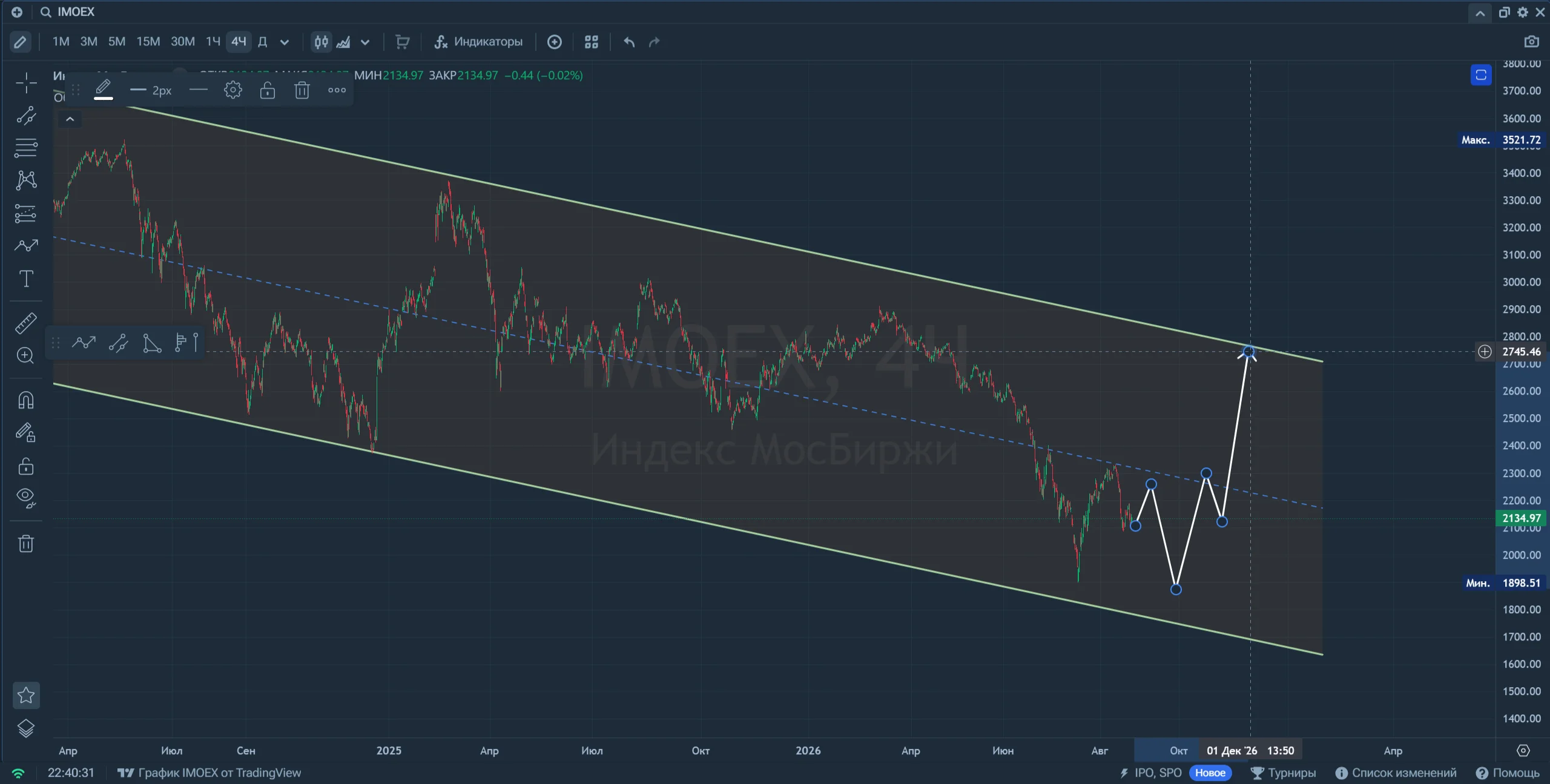Image resolution: width=1550 pixels, height=784 pixels.
Task: Add new widget with top-left plus
Action: click(16, 12)
